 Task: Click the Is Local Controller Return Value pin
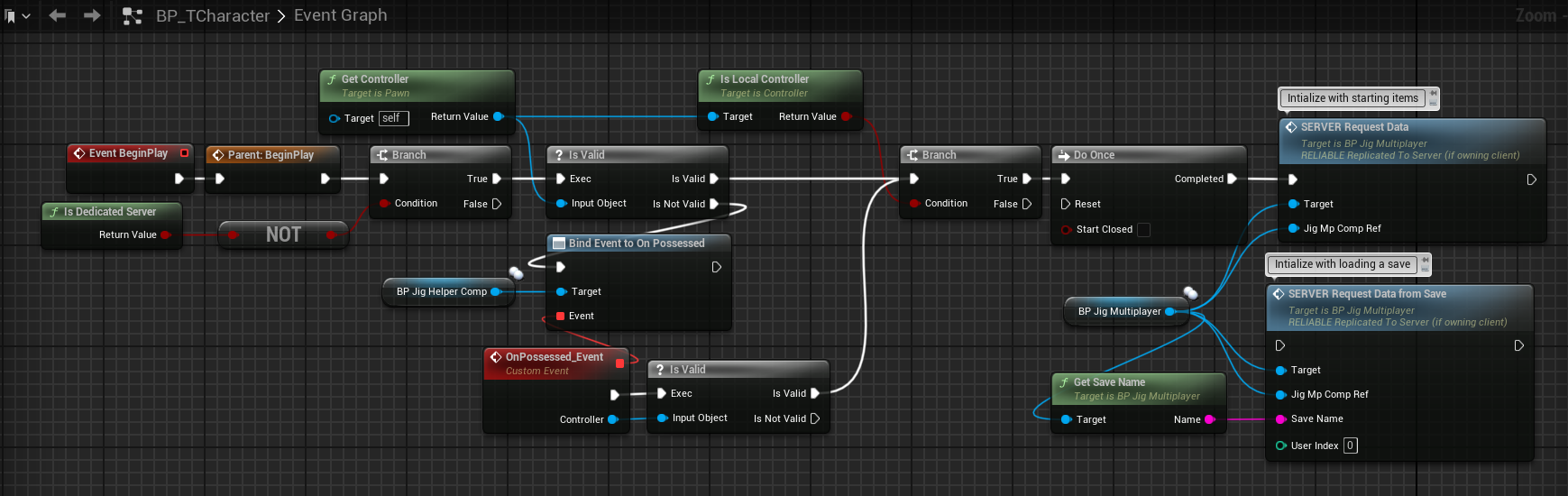click(846, 116)
